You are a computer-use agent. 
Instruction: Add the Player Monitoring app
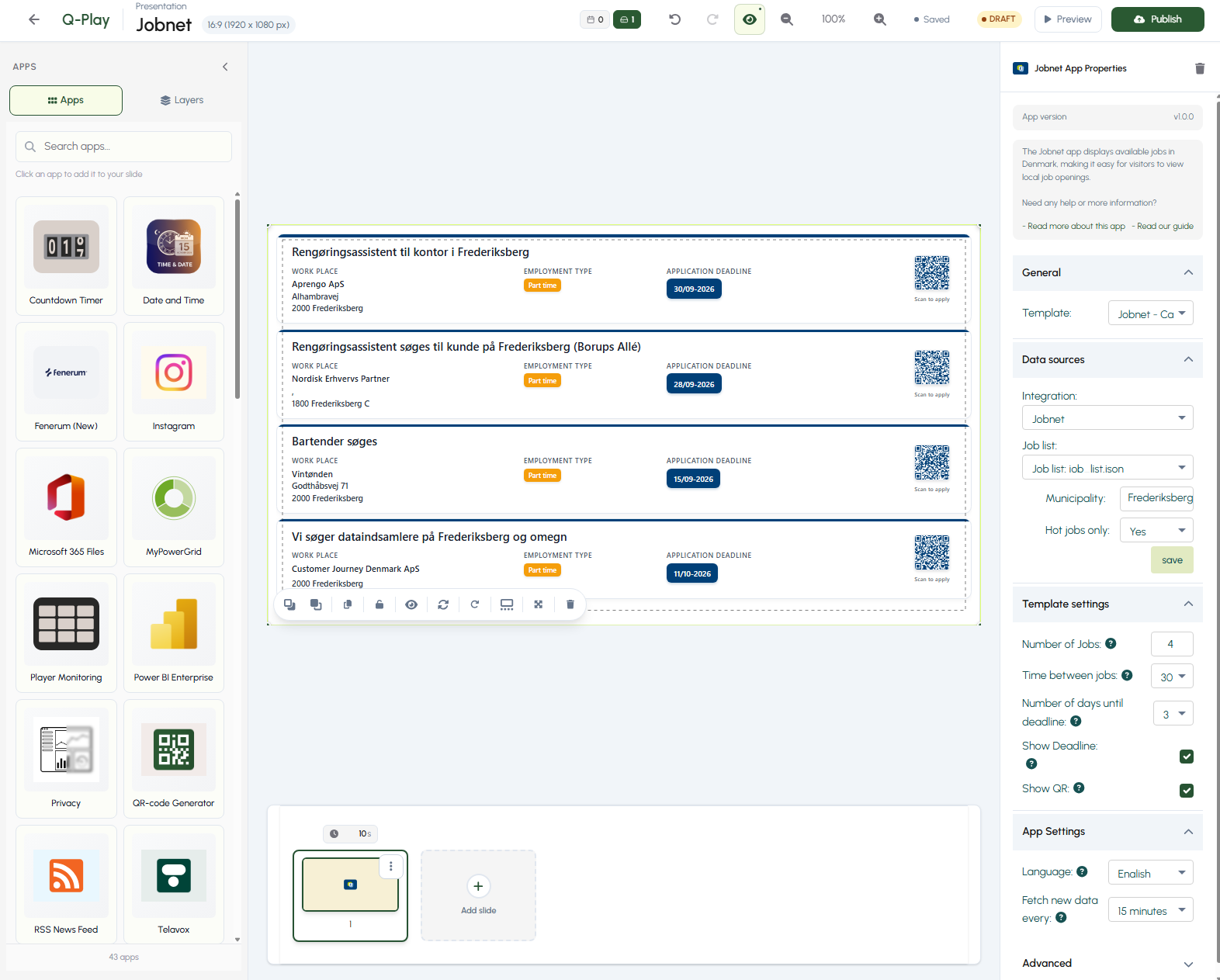(x=66, y=633)
